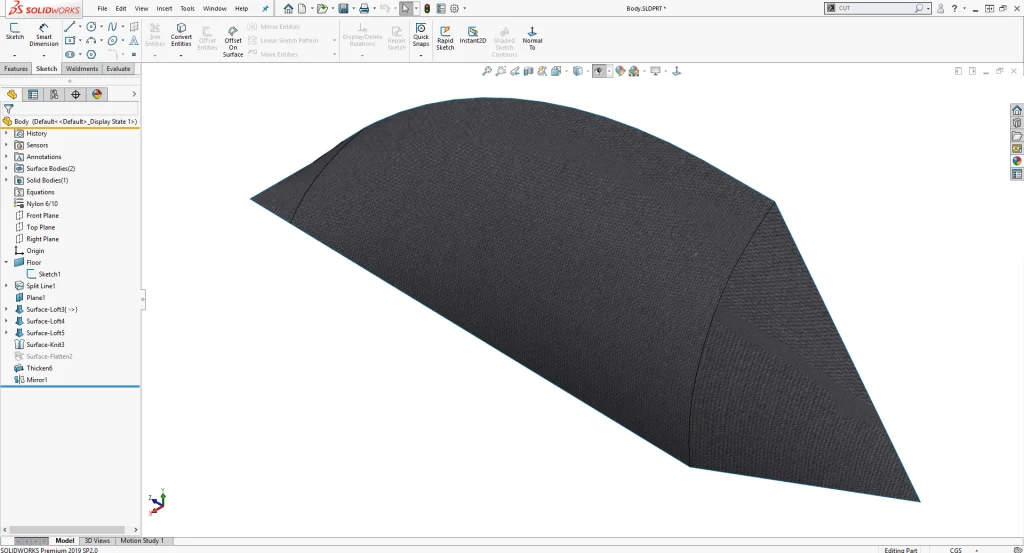Toggle the hide/show items view button

(598, 71)
